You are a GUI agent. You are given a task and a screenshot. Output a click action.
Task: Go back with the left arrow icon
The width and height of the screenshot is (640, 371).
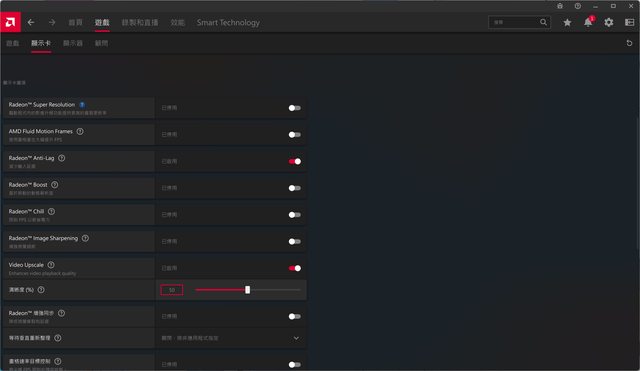coord(31,22)
